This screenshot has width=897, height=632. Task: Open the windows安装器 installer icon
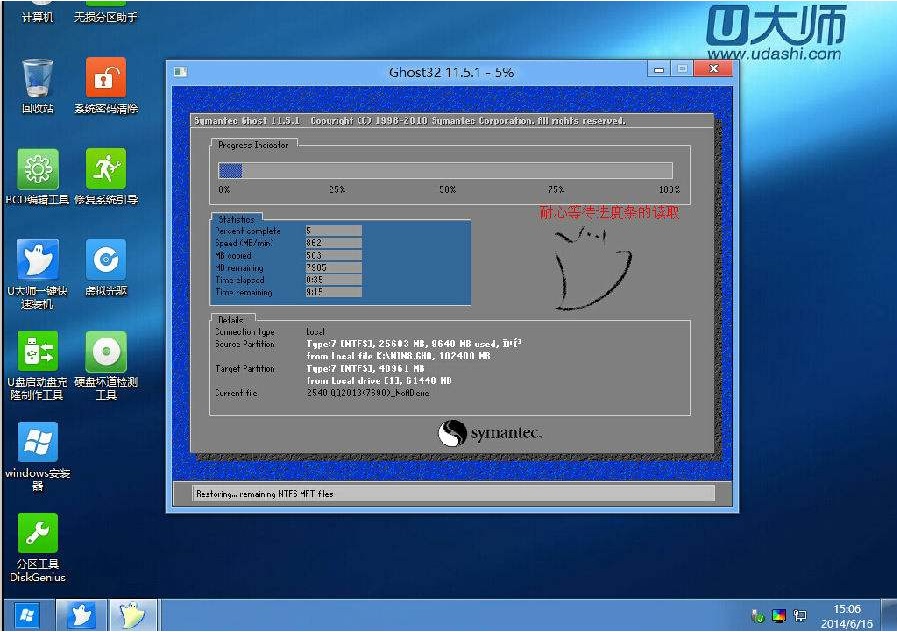point(38,442)
